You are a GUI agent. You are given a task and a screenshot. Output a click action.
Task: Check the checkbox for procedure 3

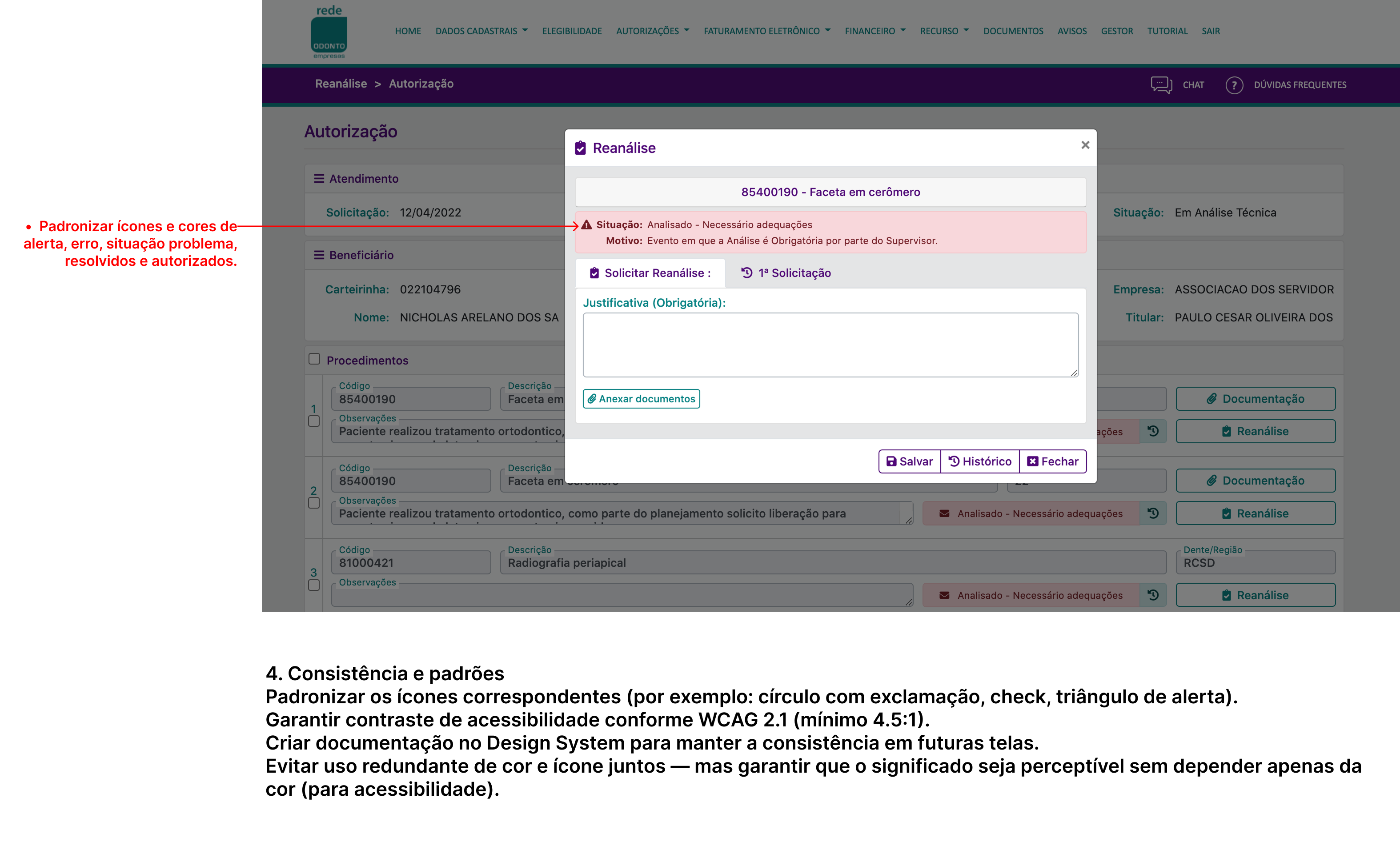click(x=313, y=585)
